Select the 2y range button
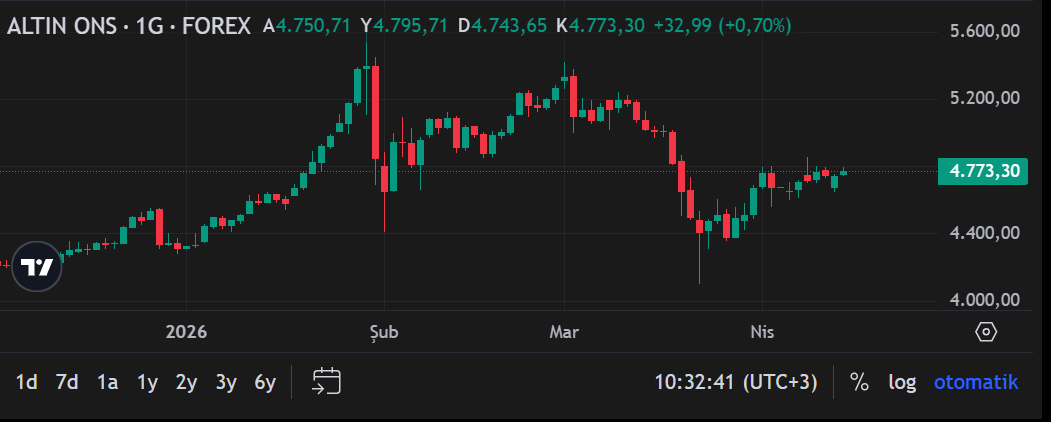The image size is (1051, 422). [186, 382]
